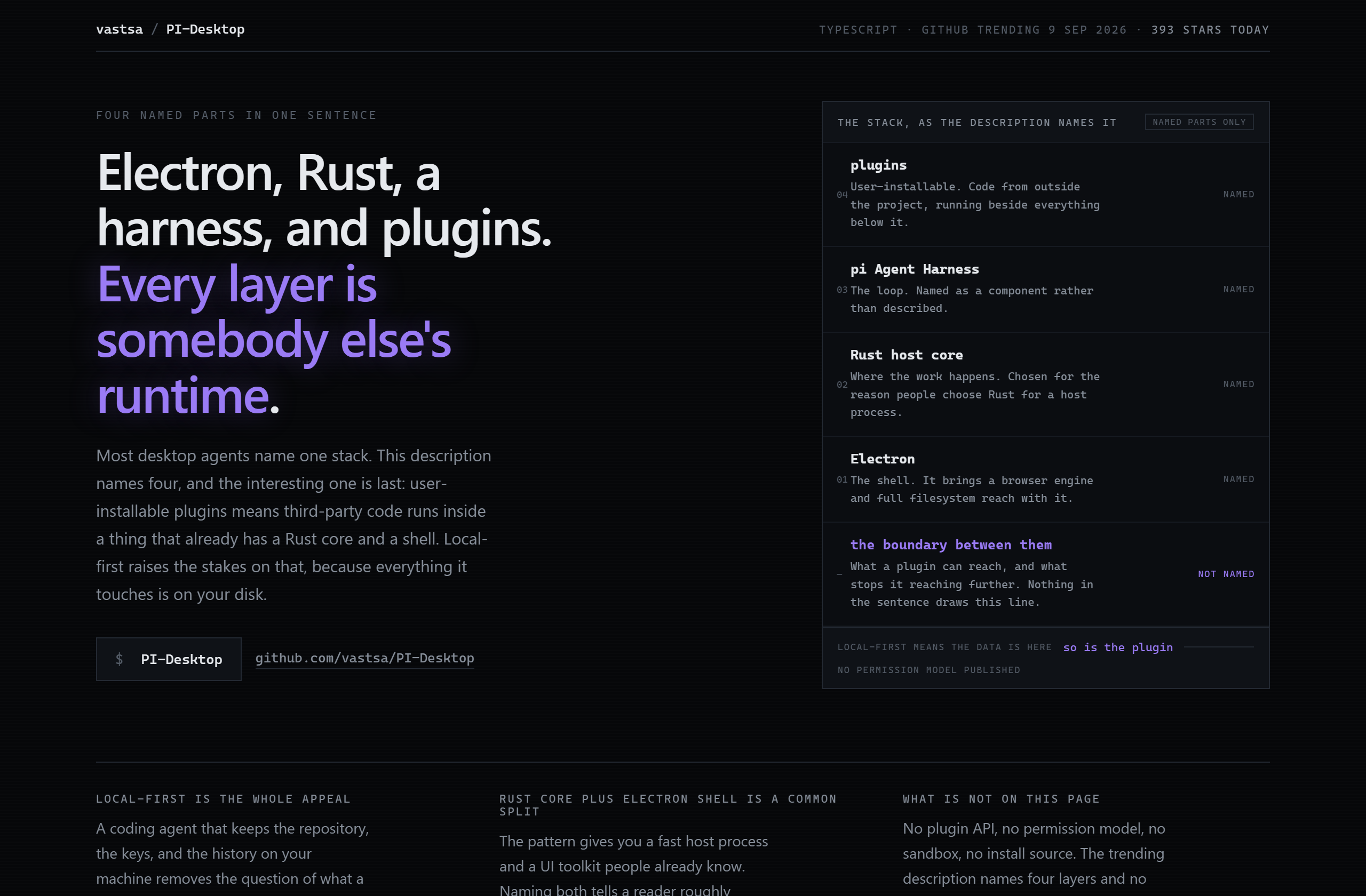Click the 'Most desktop agents name one stack' paragraph
Image resolution: width=1366 pixels, height=896 pixels.
[293, 525]
